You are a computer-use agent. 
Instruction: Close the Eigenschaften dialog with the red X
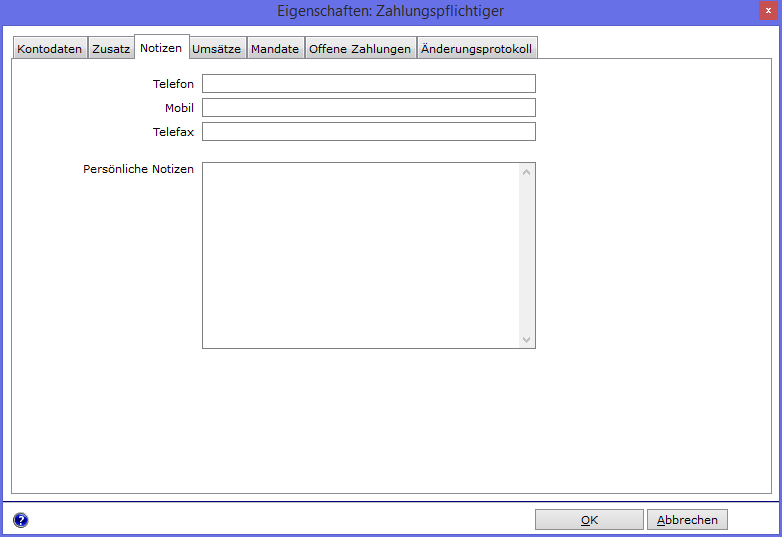768,10
